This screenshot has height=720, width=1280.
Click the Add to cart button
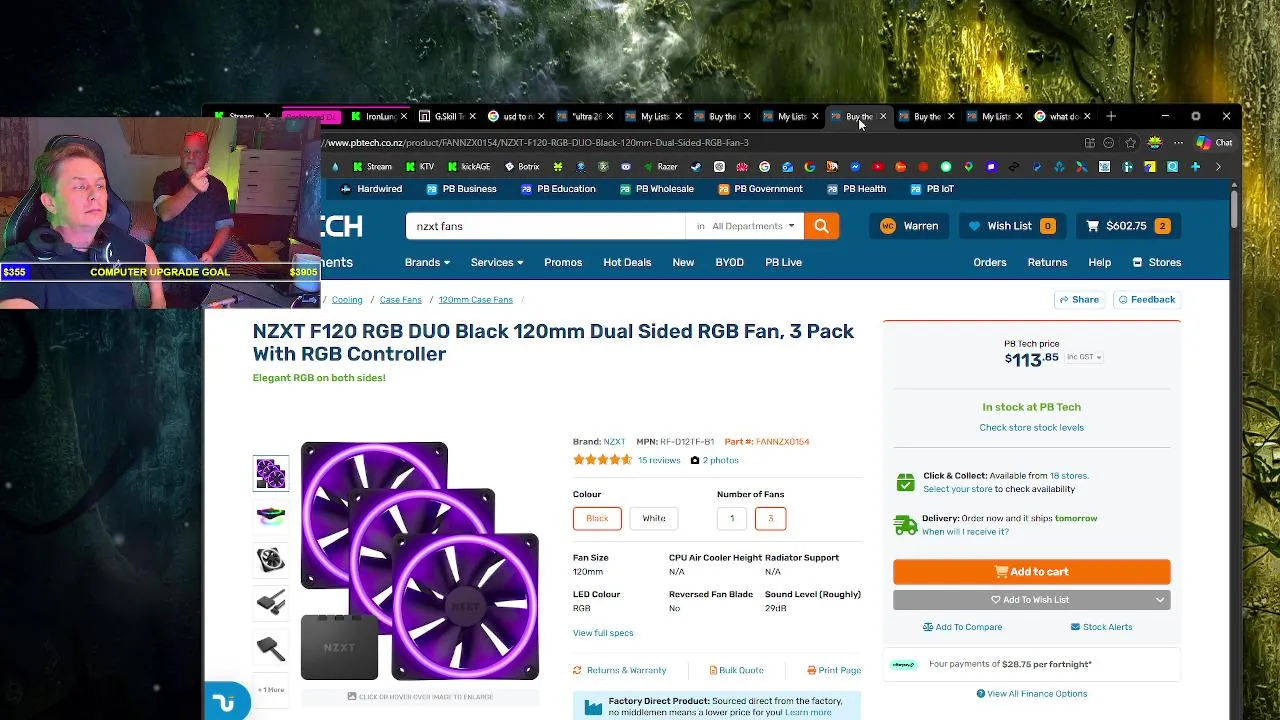coord(1031,572)
